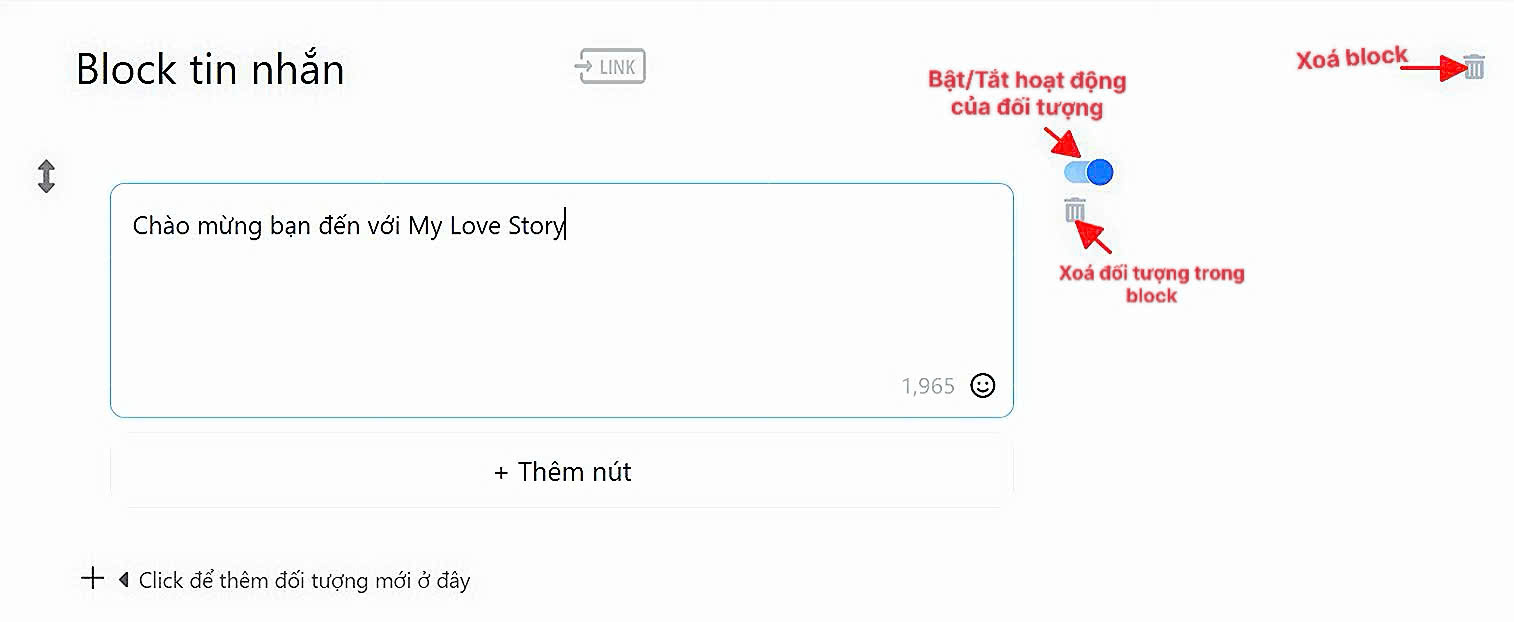The image size is (1514, 622).
Task: Click the "Block tin nhắn" title
Action: pyautogui.click(x=210, y=70)
